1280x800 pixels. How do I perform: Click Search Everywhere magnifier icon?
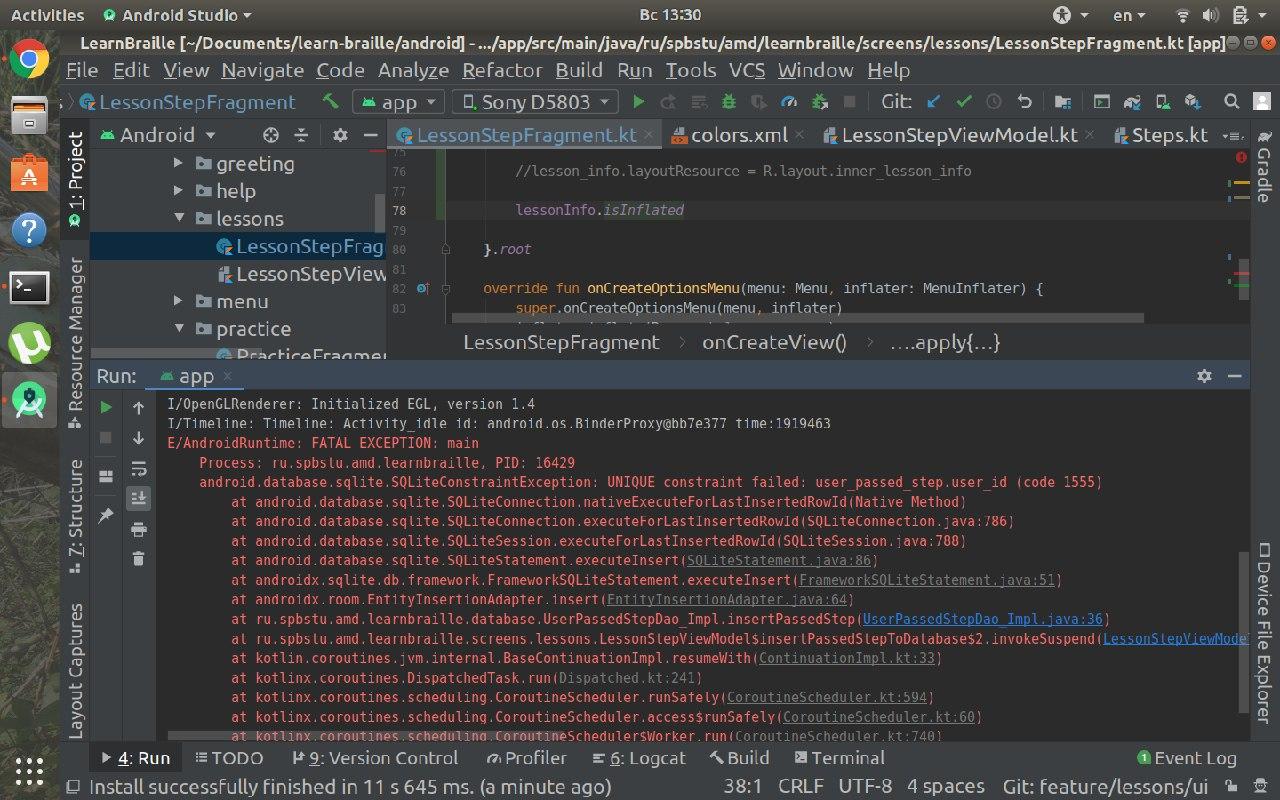pos(1232,102)
